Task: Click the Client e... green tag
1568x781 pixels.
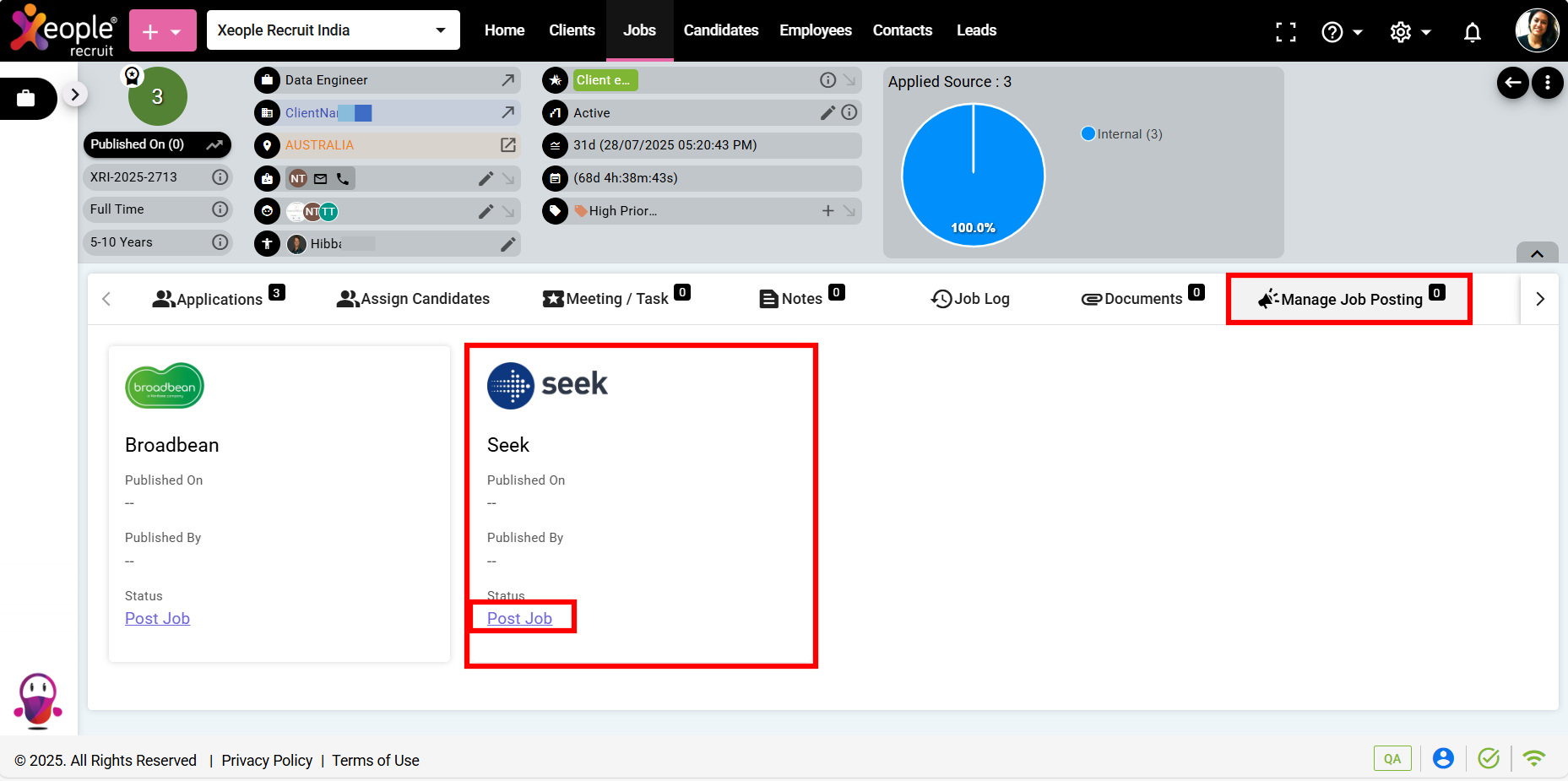Action: coord(605,80)
